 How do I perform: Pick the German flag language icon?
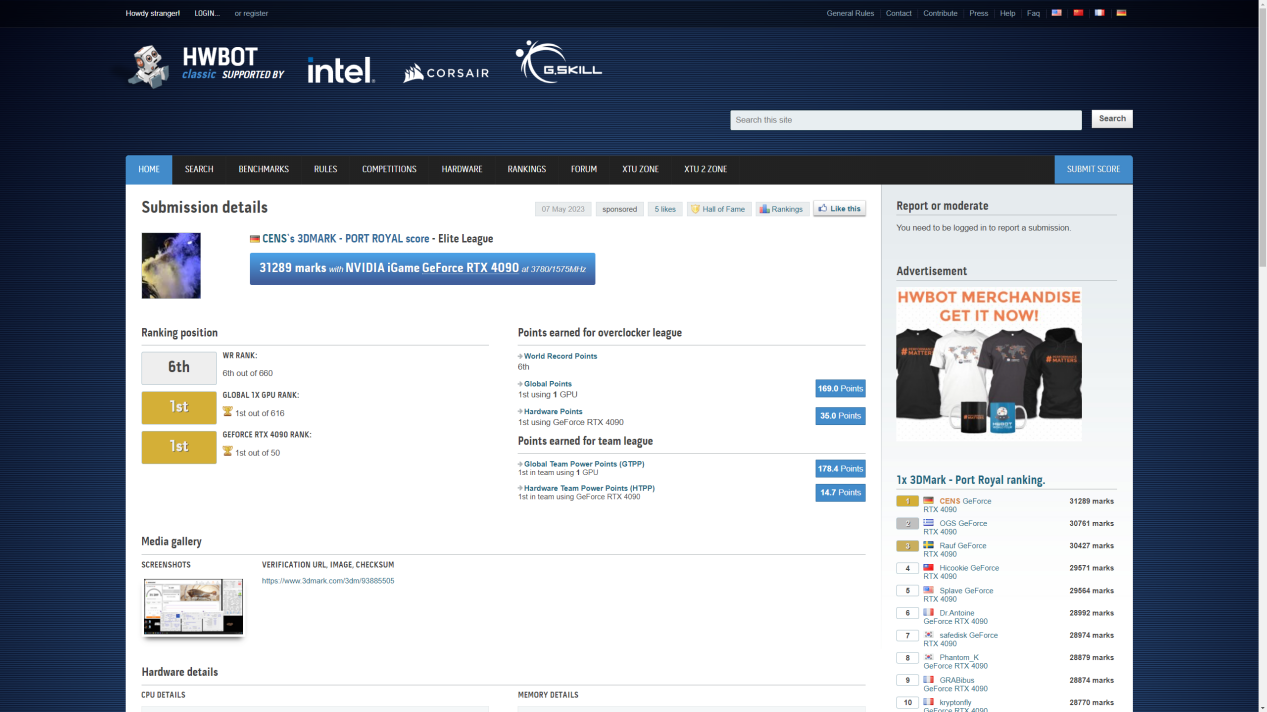pyautogui.click(x=1121, y=13)
